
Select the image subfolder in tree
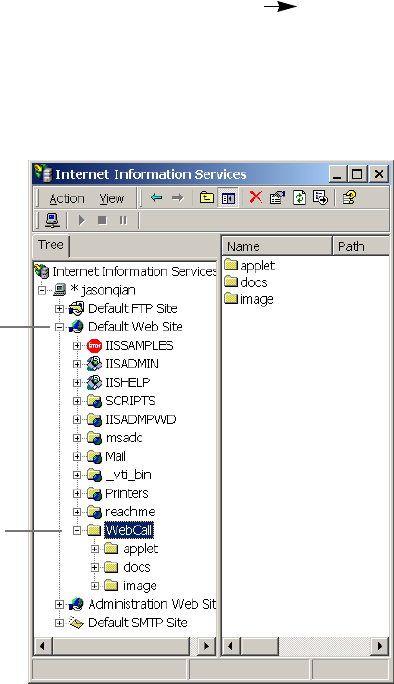click(140, 586)
